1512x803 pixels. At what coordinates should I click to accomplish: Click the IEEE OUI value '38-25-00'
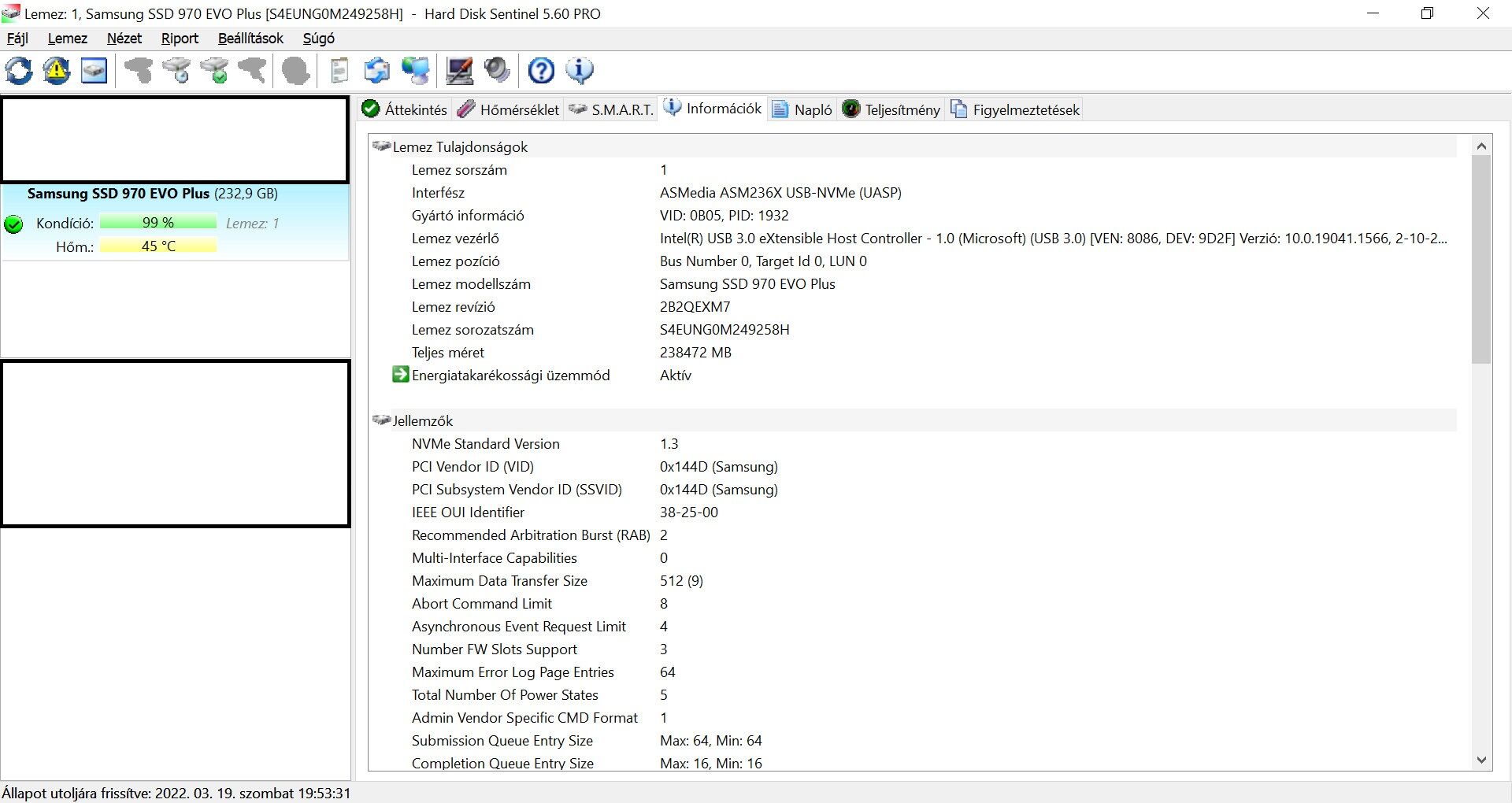point(688,513)
